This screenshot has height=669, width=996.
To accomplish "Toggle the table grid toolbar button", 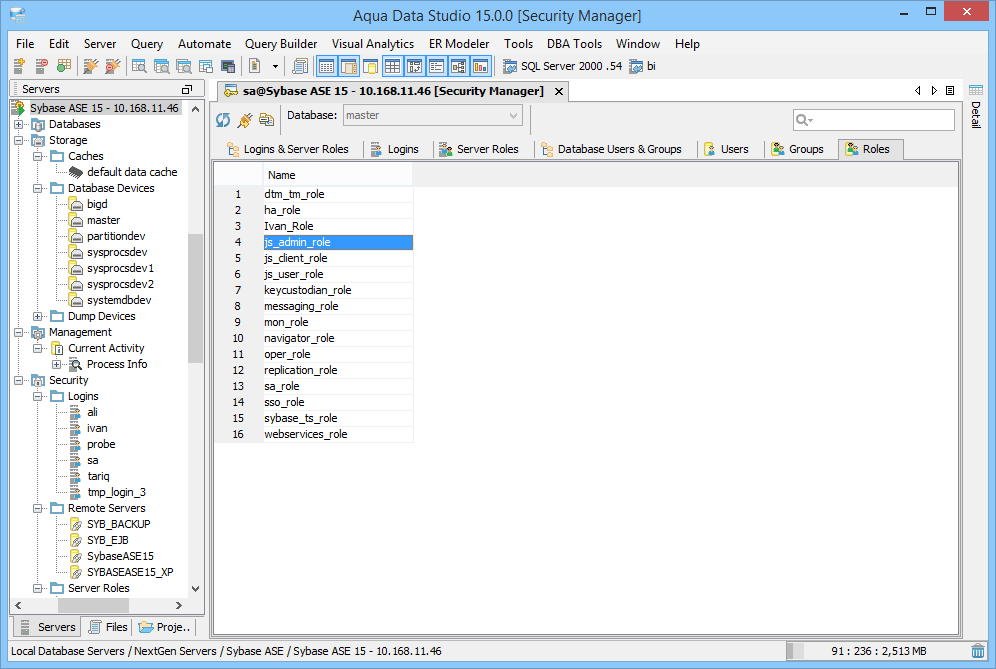I will [x=392, y=66].
